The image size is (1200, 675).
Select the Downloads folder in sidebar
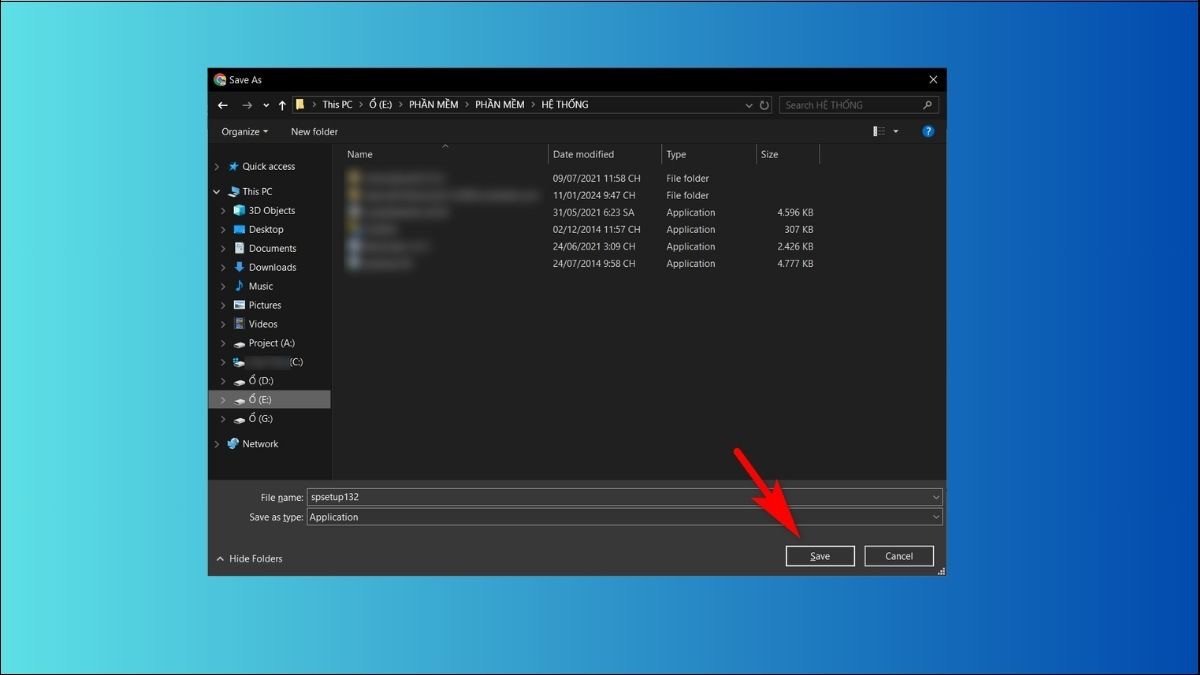click(272, 267)
